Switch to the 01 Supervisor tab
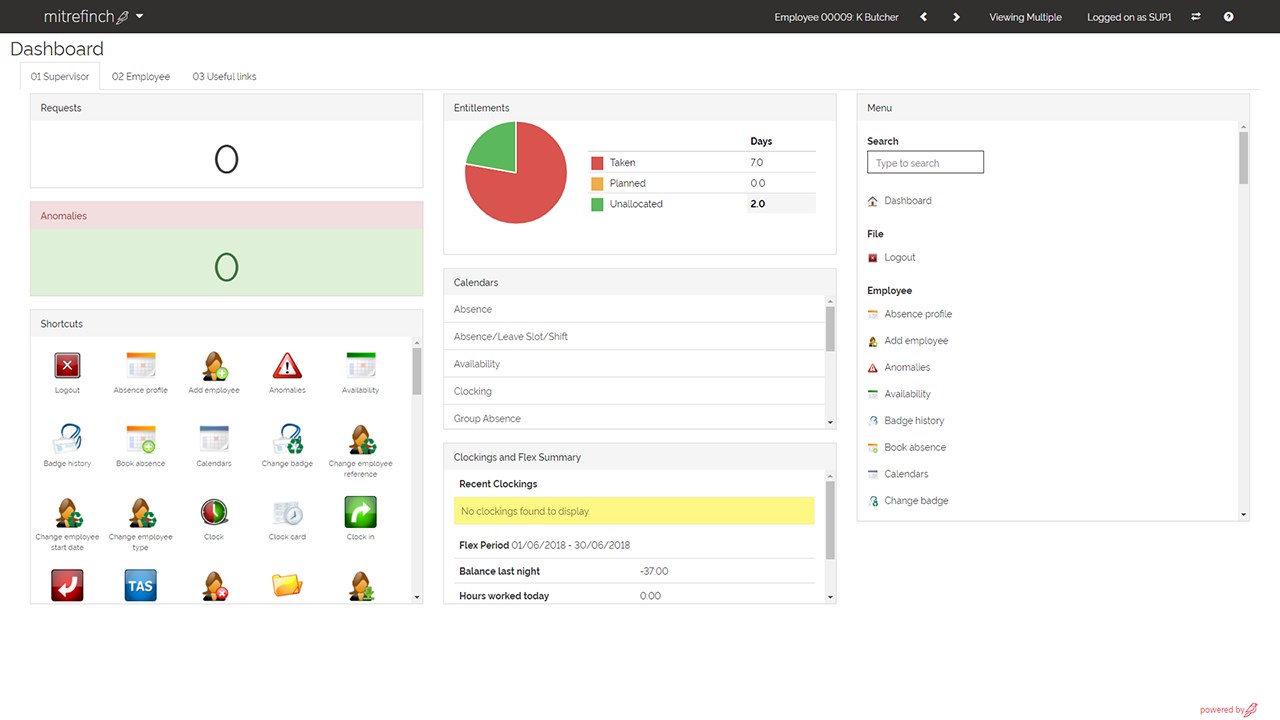This screenshot has height=720, width=1280. (60, 77)
